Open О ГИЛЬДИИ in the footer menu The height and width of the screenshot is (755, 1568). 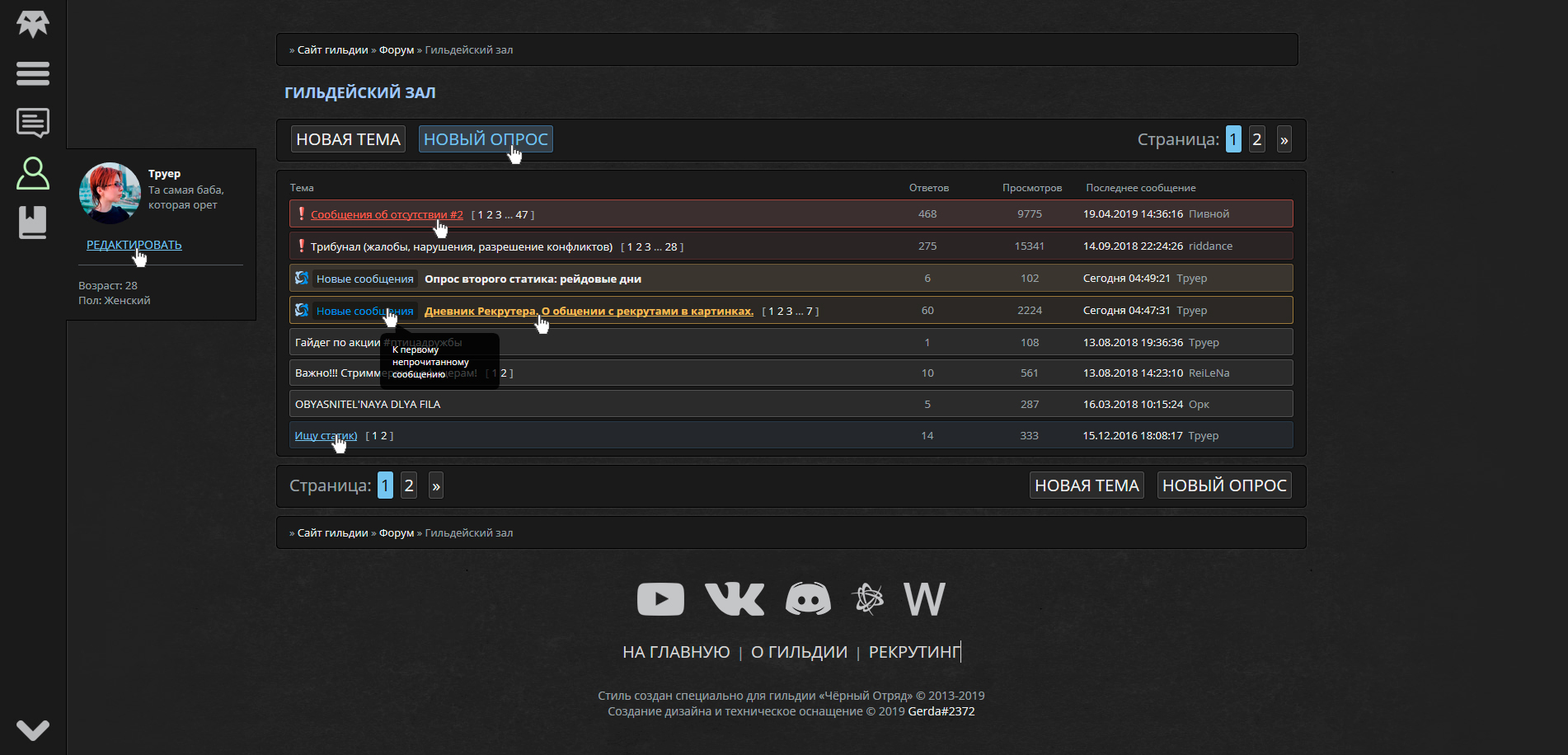(799, 652)
